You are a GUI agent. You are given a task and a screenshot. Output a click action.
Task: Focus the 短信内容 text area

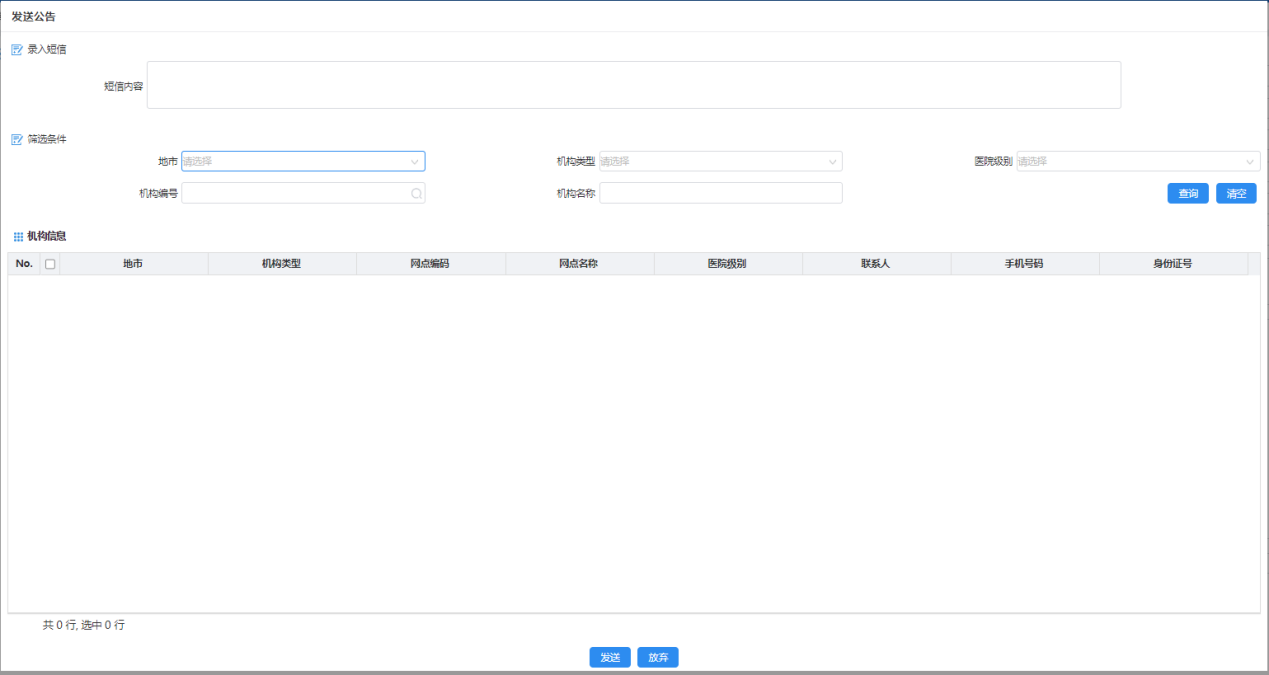click(x=633, y=85)
